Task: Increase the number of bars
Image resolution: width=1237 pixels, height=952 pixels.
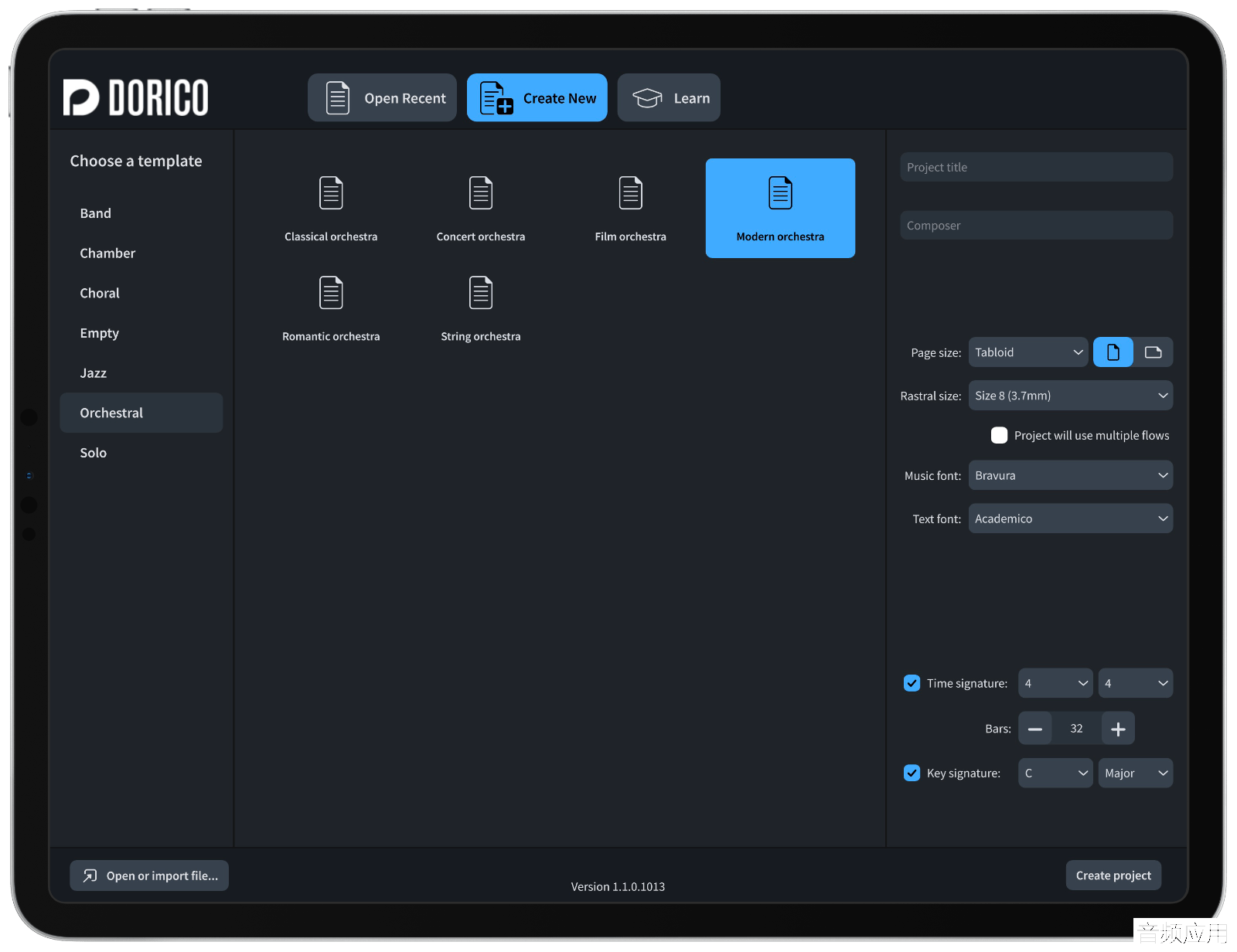Action: click(1118, 729)
